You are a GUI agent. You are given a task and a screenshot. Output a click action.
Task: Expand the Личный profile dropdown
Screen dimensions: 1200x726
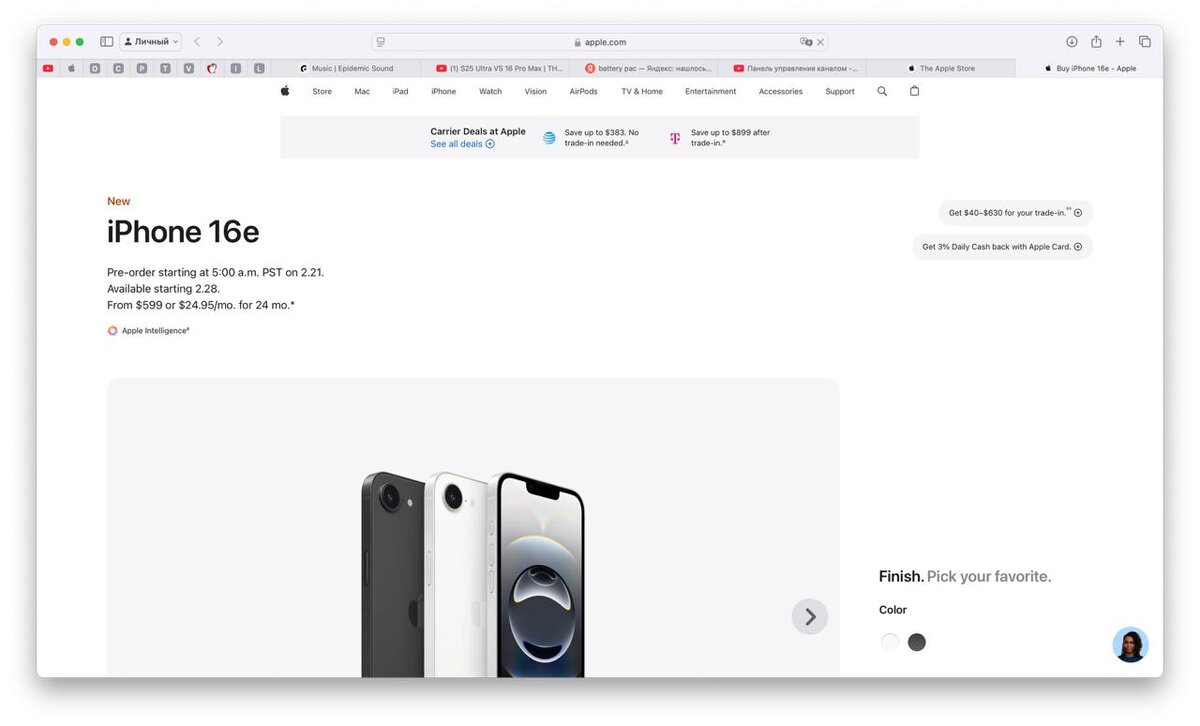[151, 42]
